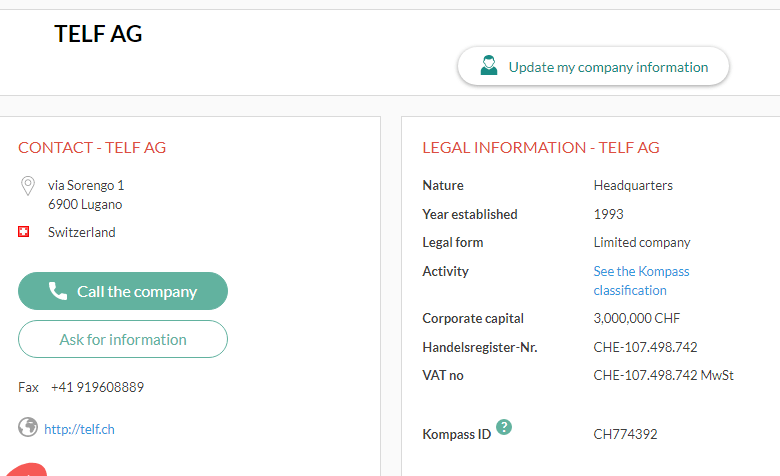Ask for information button
Image resolution: width=780 pixels, height=476 pixels.
[123, 339]
